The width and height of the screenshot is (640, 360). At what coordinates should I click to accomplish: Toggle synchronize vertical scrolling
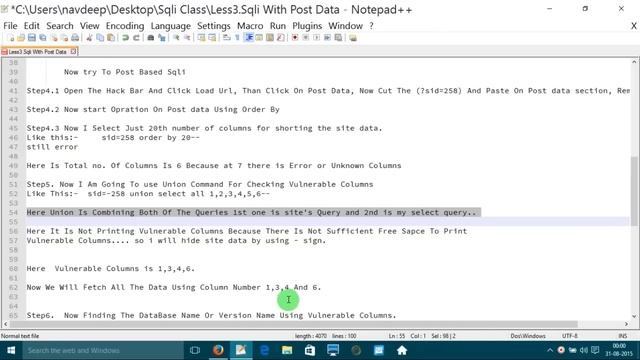201,38
